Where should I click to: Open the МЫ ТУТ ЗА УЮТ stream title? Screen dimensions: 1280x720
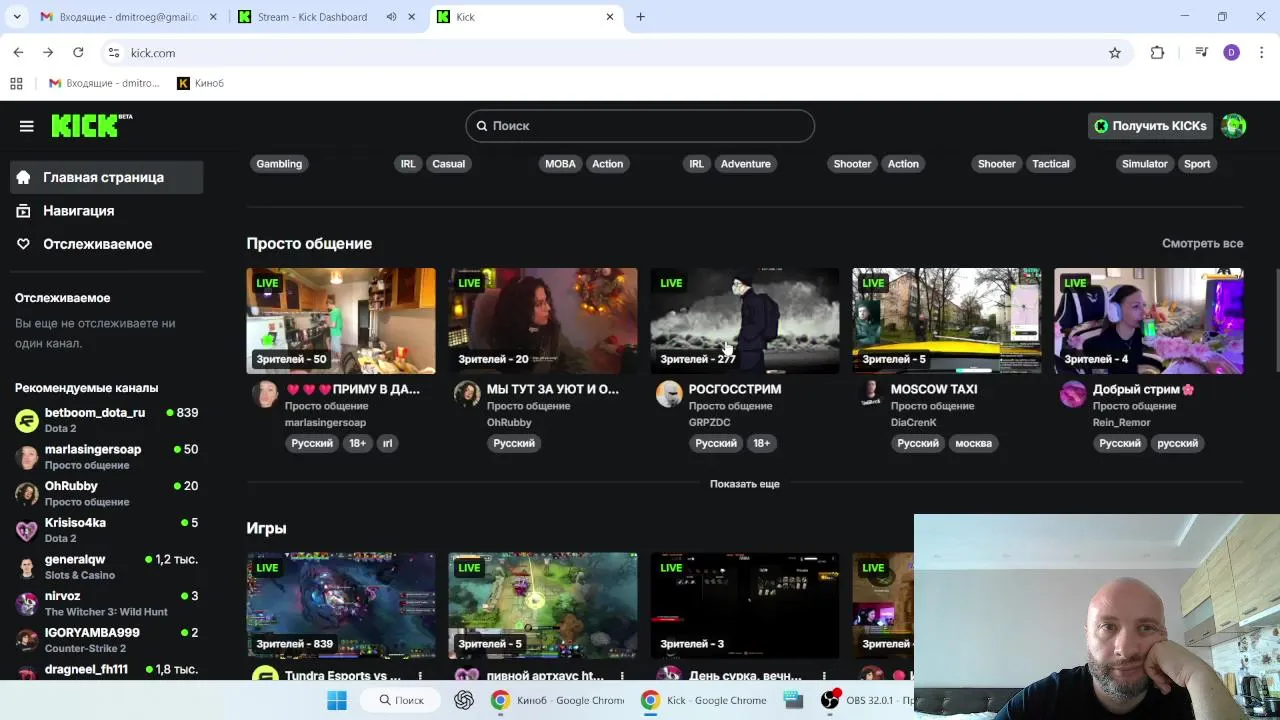pos(553,389)
